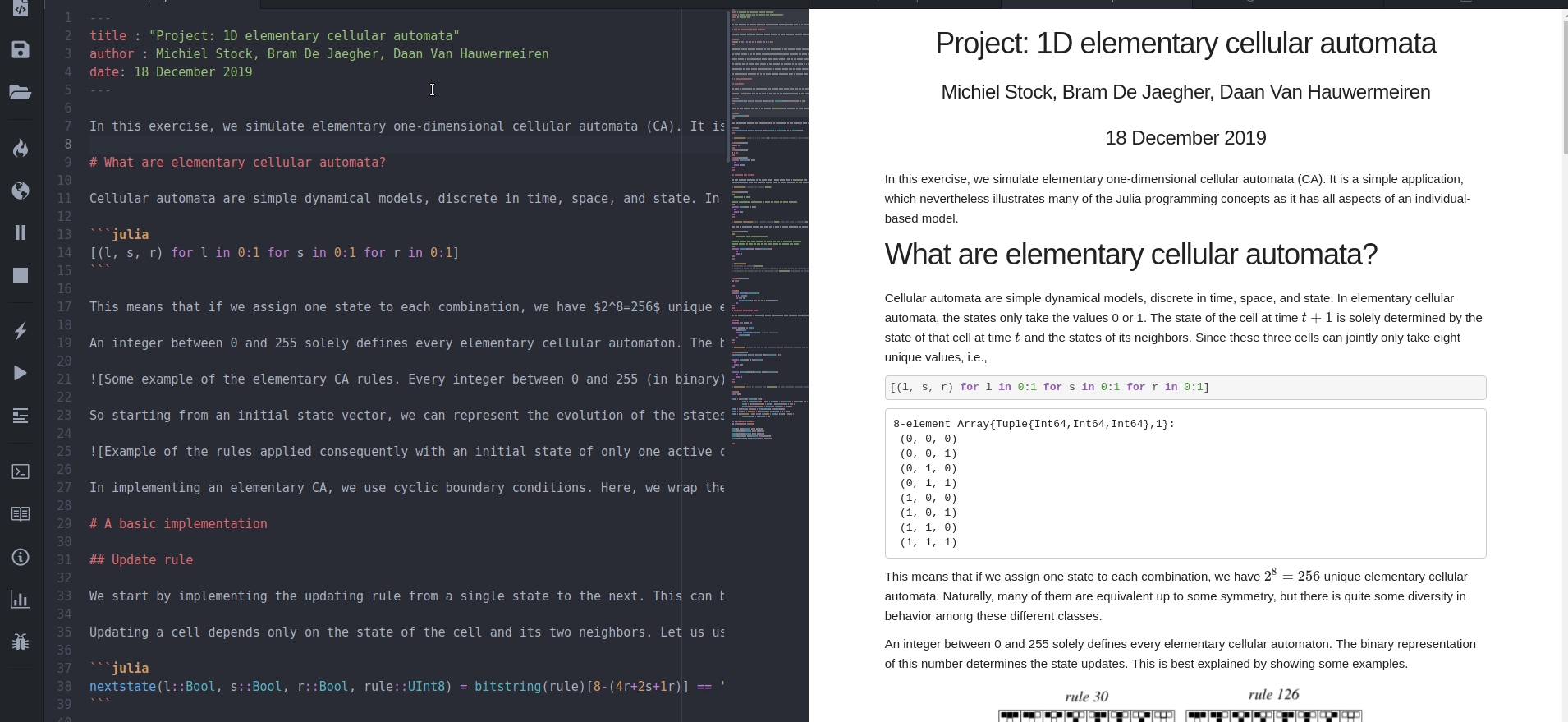Open the workspace via the book icon

click(x=21, y=514)
